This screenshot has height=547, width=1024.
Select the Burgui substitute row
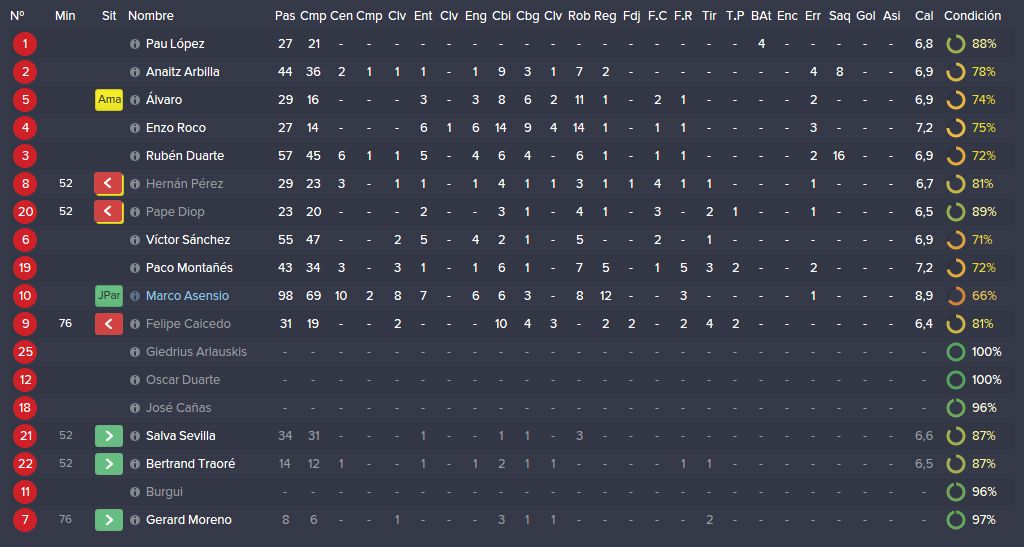pyautogui.click(x=512, y=492)
